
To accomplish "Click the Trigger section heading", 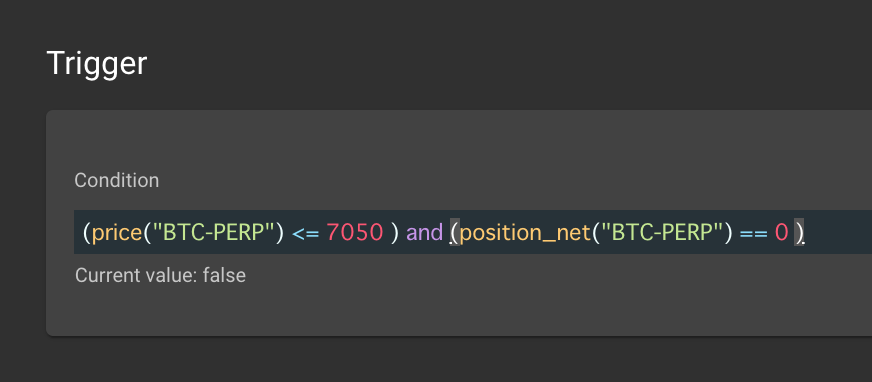I will pos(97,63).
